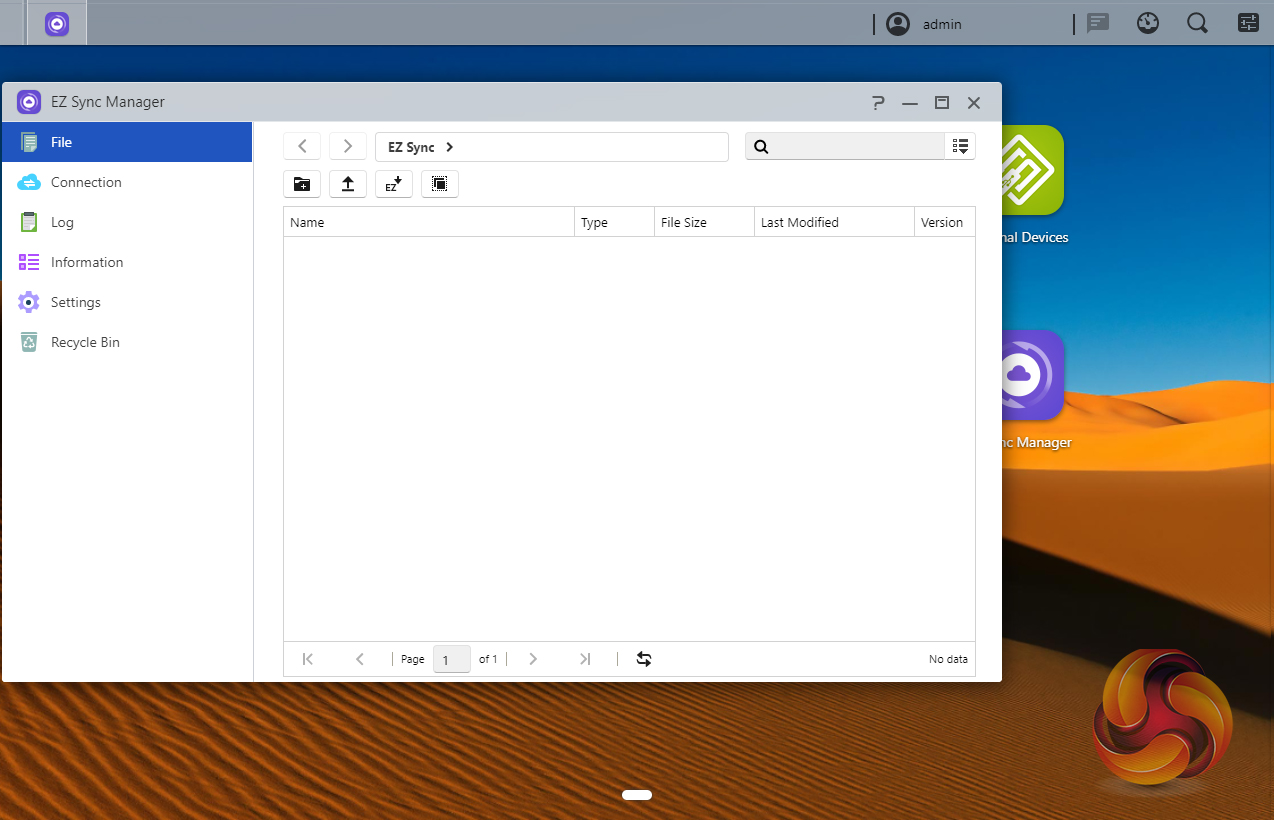Expand the breadcrumb chevron after EZ Sync
Viewport: 1274px width, 820px height.
point(450,147)
